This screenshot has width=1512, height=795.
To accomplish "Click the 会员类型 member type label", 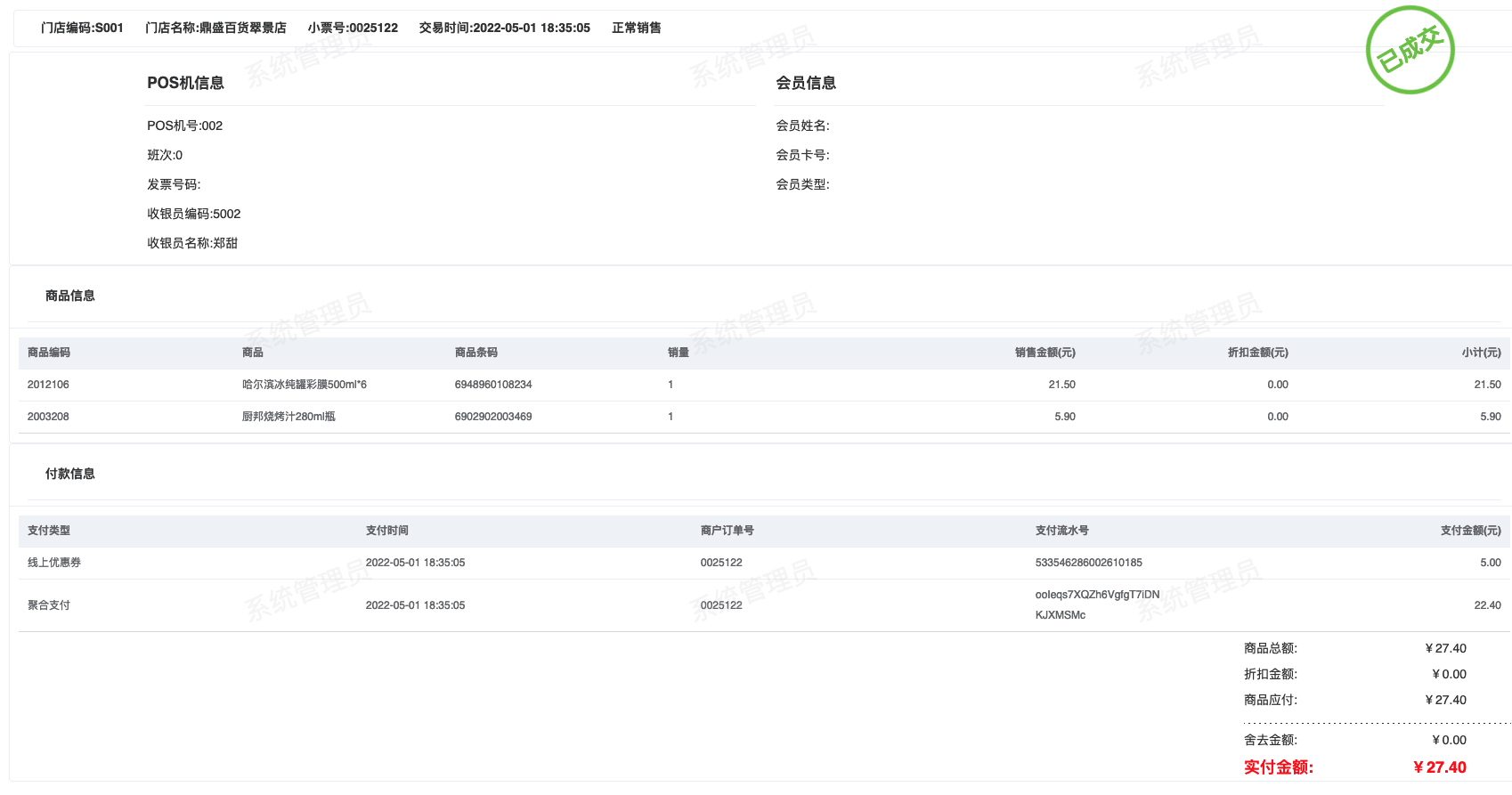I will click(x=802, y=184).
